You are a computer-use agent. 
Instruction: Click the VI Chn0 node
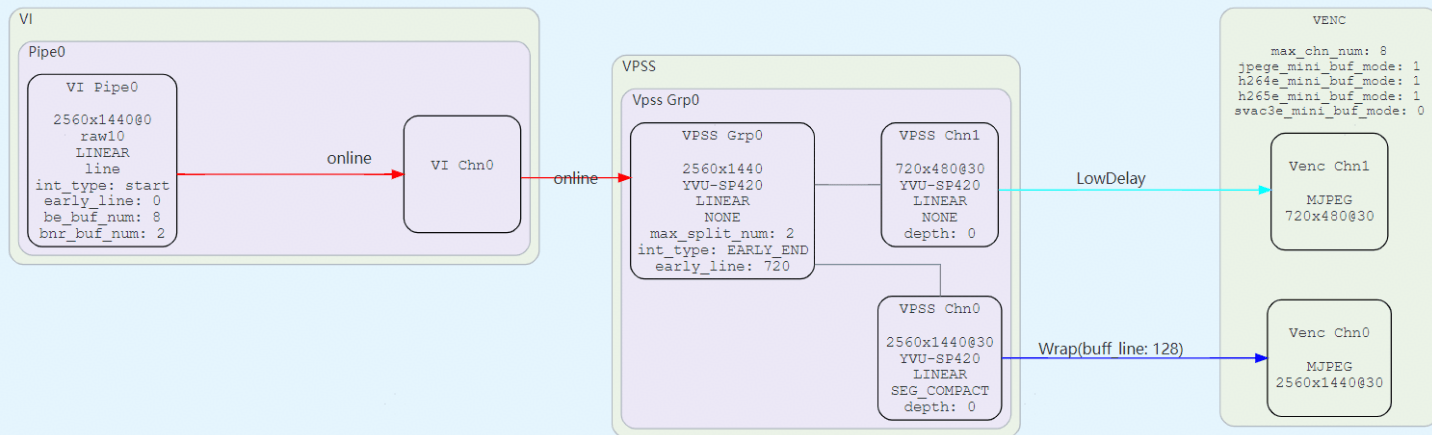(462, 174)
